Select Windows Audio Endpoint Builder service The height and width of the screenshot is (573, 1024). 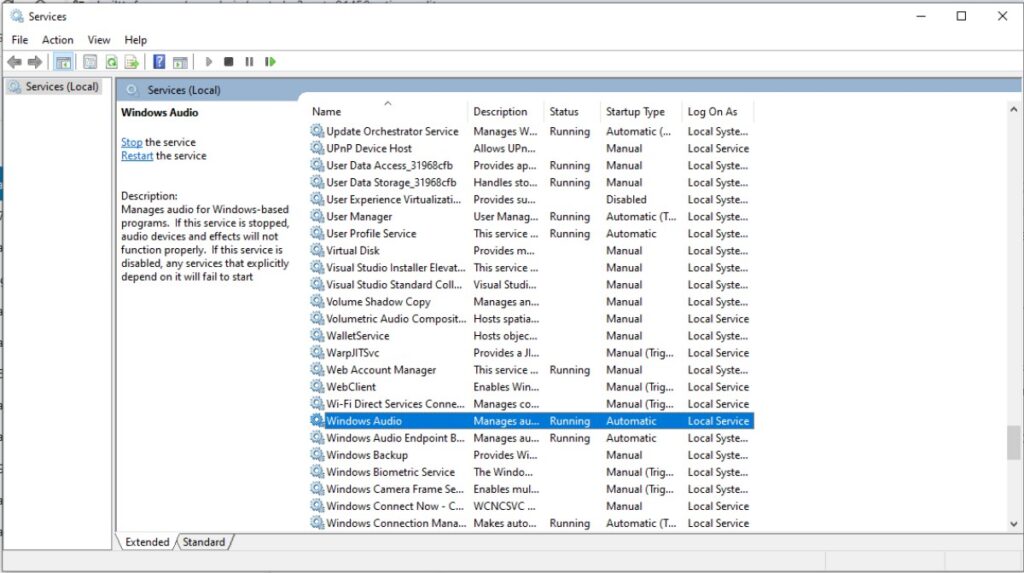(x=531, y=438)
